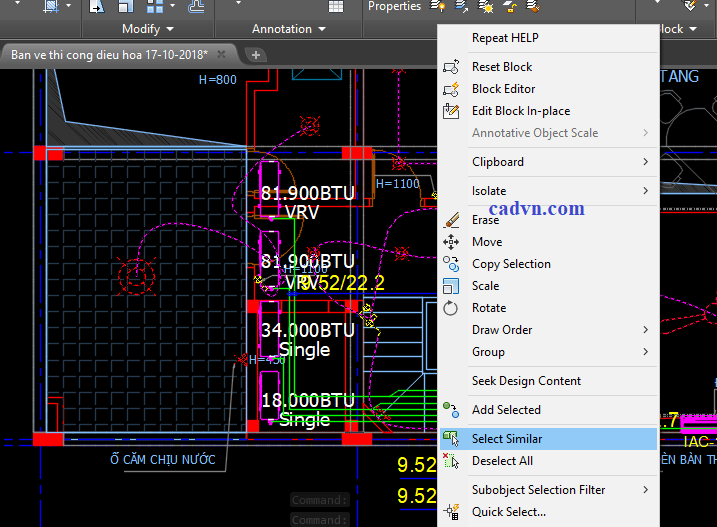This screenshot has width=717, height=527.
Task: Click Select Similar in context menu
Action: coord(507,439)
